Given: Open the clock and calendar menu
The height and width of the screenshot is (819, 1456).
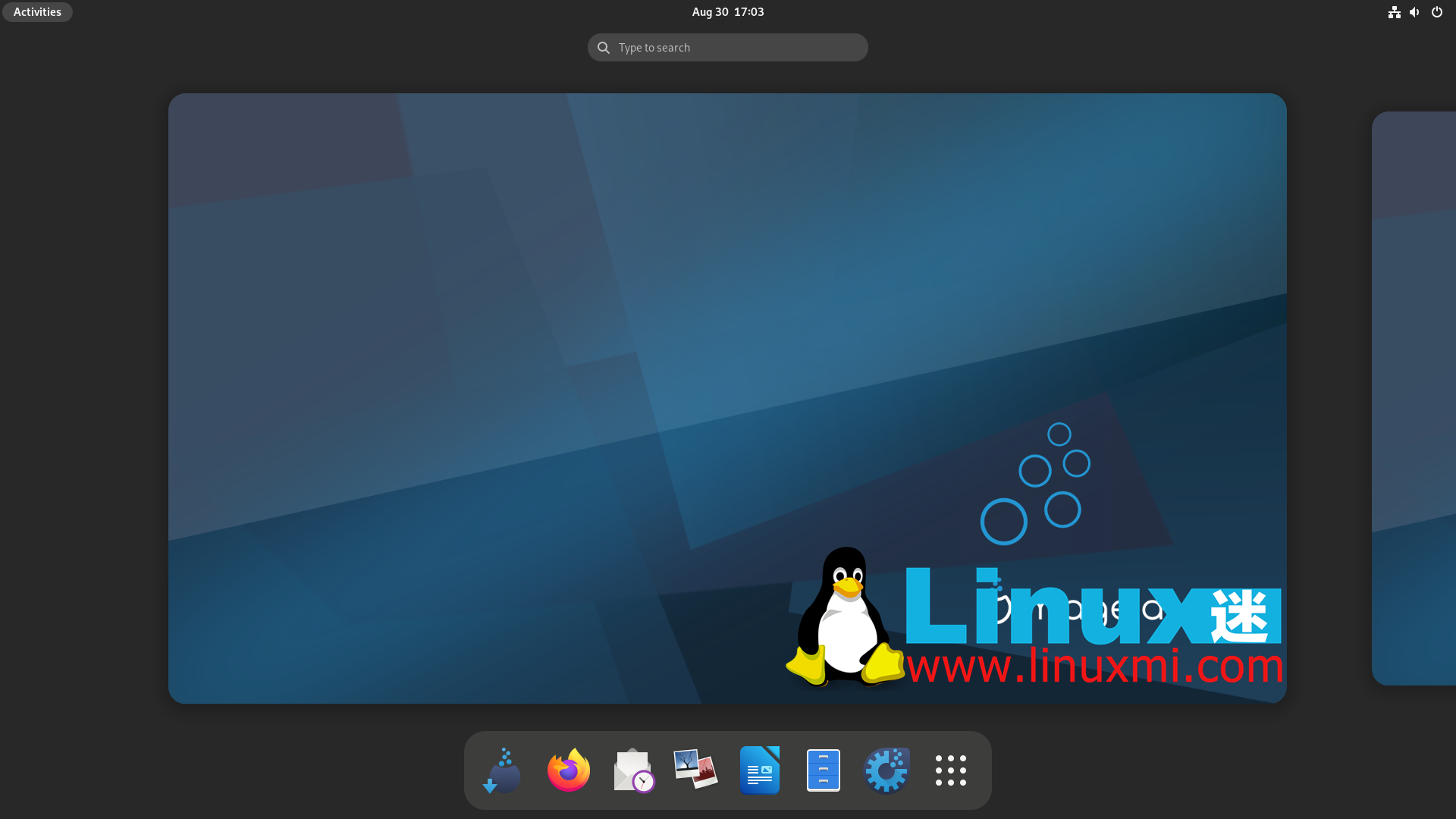Looking at the screenshot, I should point(728,11).
